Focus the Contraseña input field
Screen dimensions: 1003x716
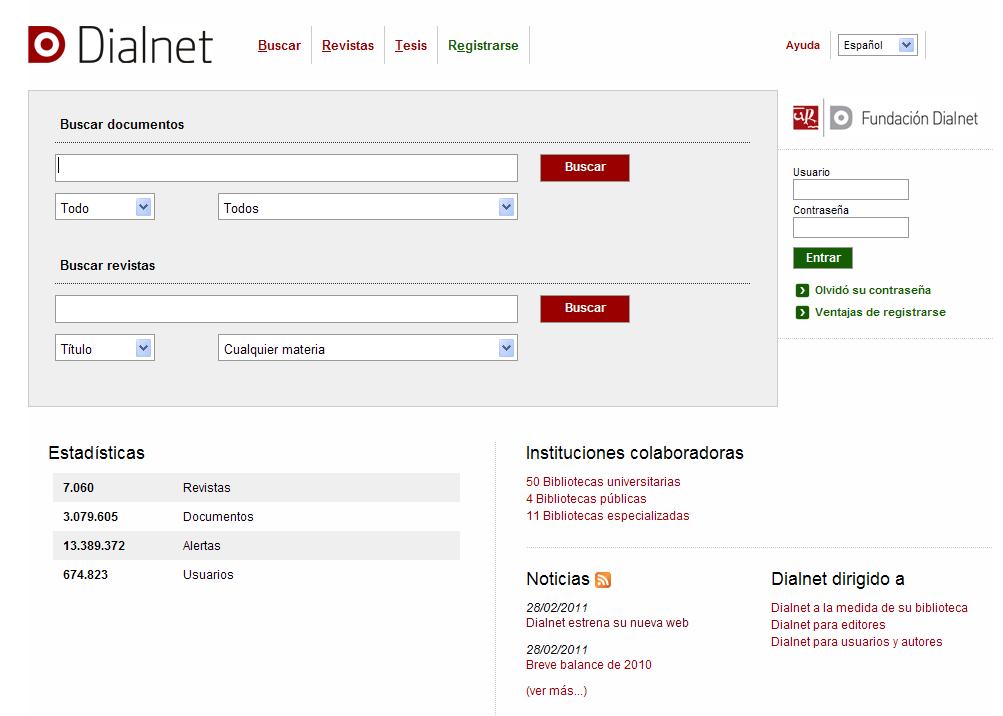click(x=851, y=228)
